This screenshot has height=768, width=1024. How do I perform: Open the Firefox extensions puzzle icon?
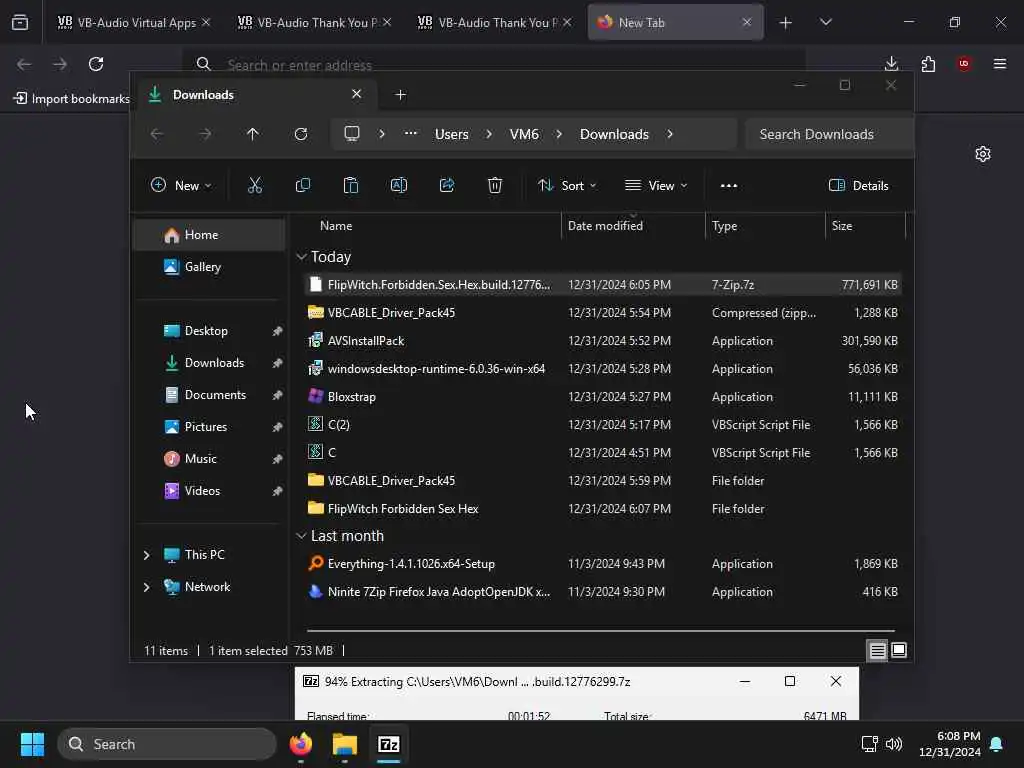tap(928, 64)
